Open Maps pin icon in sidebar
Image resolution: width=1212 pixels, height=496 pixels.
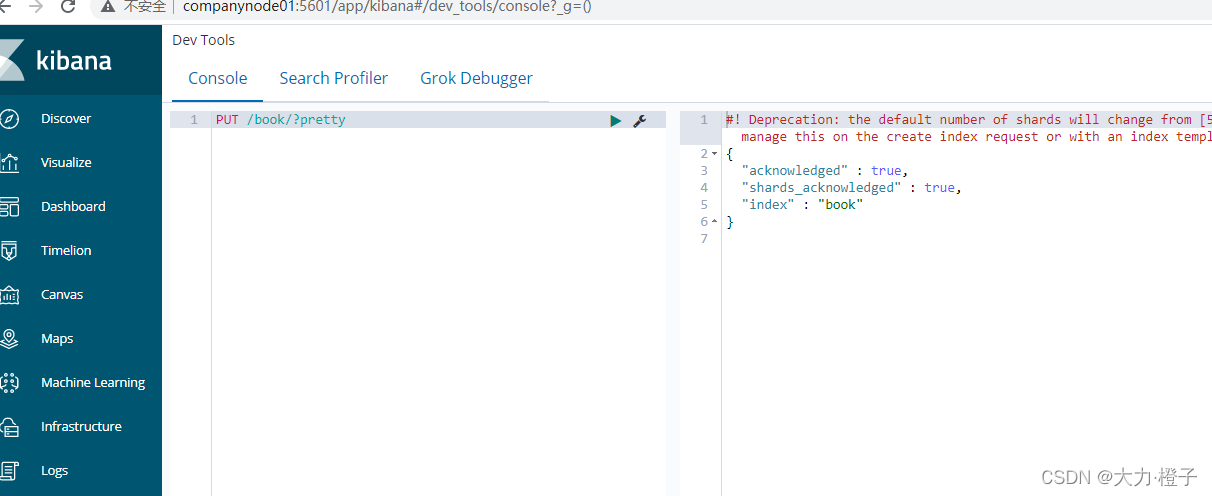point(9,339)
